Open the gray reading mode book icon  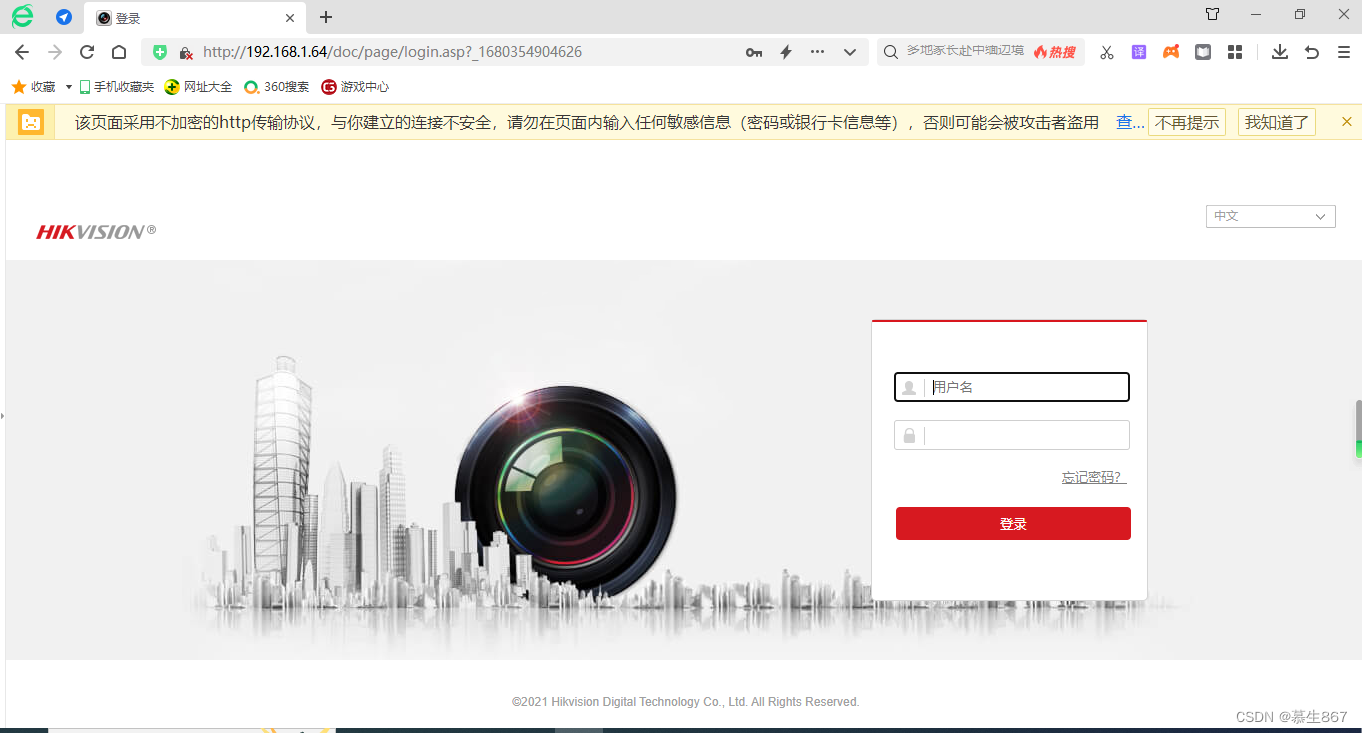(x=1203, y=52)
